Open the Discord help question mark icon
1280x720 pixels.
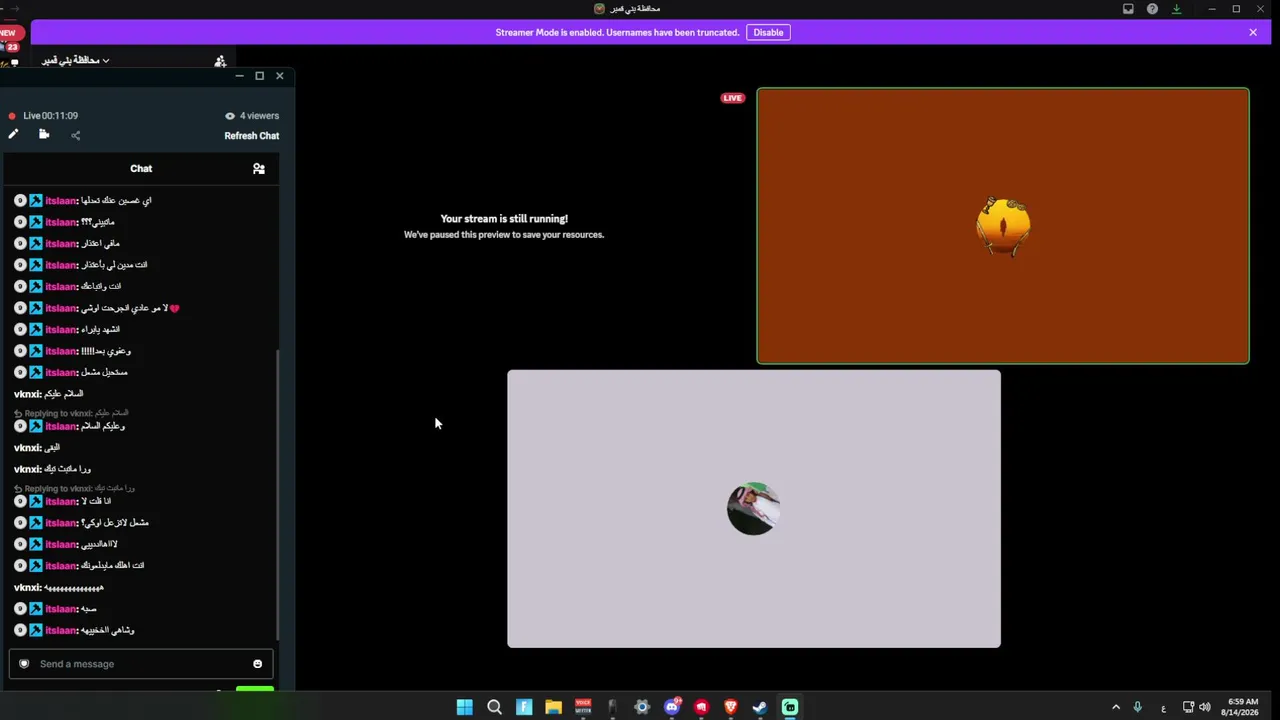point(1152,9)
